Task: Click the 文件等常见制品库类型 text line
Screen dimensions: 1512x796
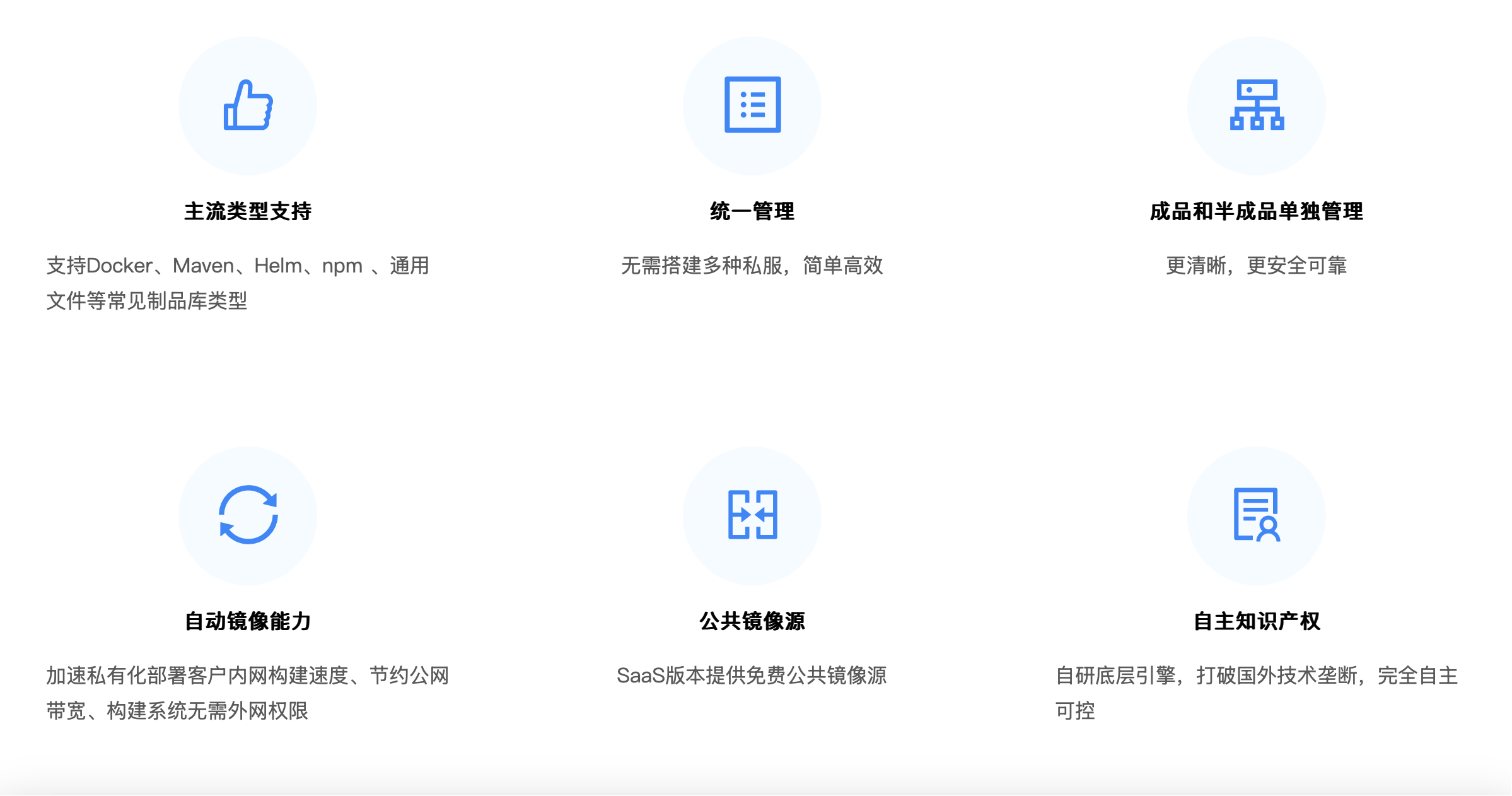Action: (x=147, y=301)
